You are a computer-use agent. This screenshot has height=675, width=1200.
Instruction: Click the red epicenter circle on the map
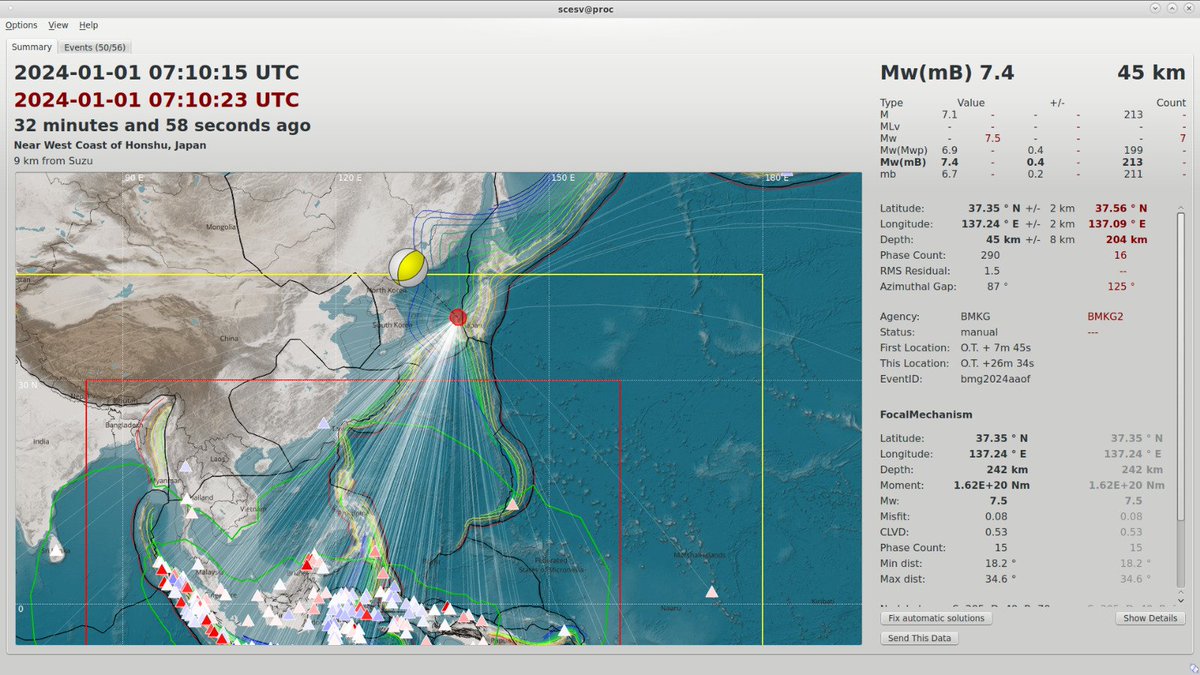tap(458, 318)
